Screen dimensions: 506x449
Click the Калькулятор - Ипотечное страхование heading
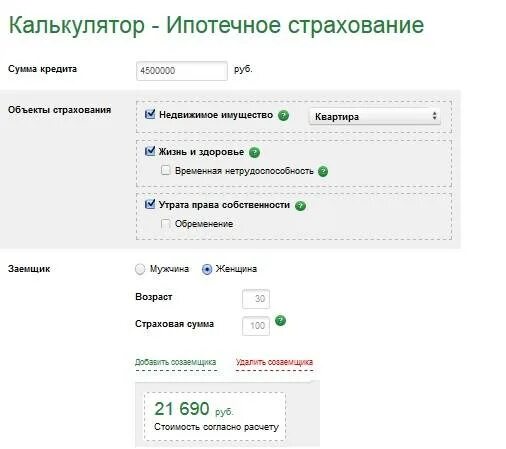(x=216, y=25)
